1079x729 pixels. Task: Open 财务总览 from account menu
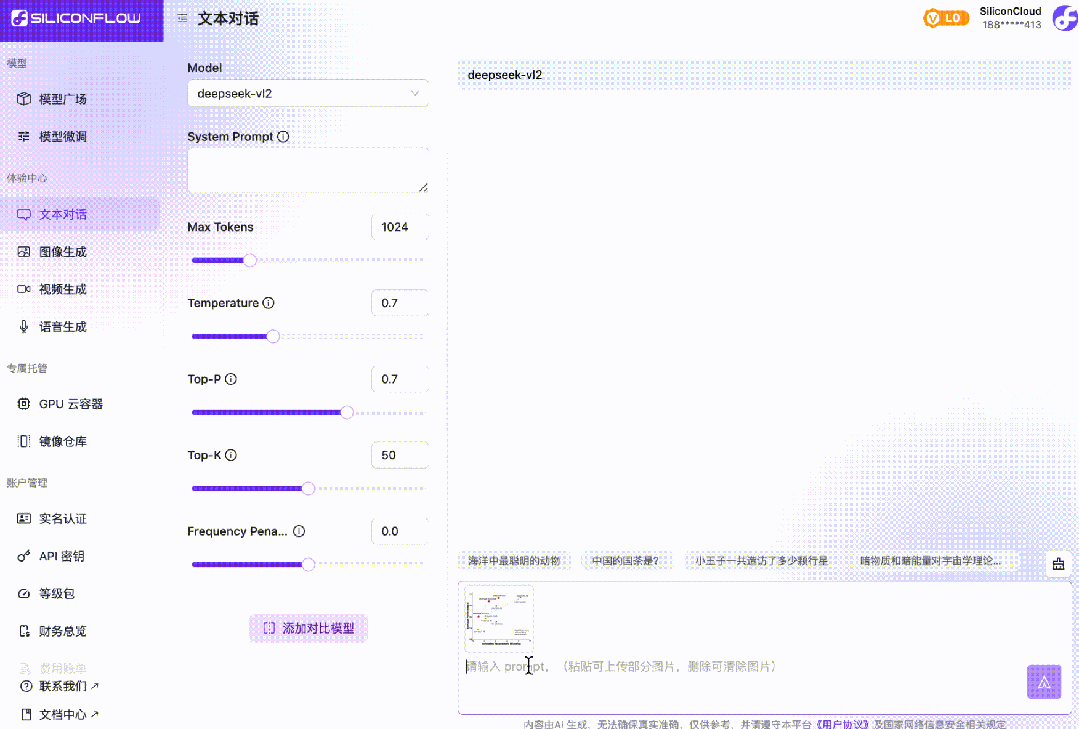point(60,630)
